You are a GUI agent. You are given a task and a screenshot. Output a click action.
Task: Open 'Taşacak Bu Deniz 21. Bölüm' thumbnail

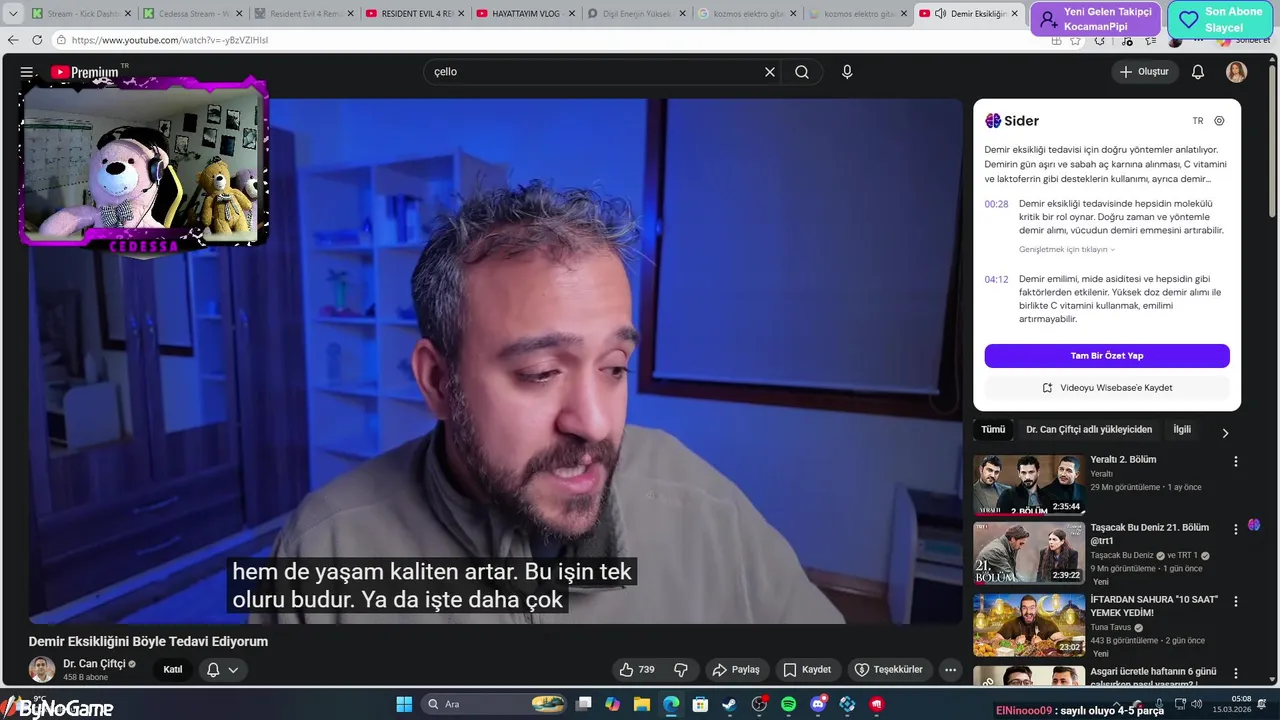1029,553
